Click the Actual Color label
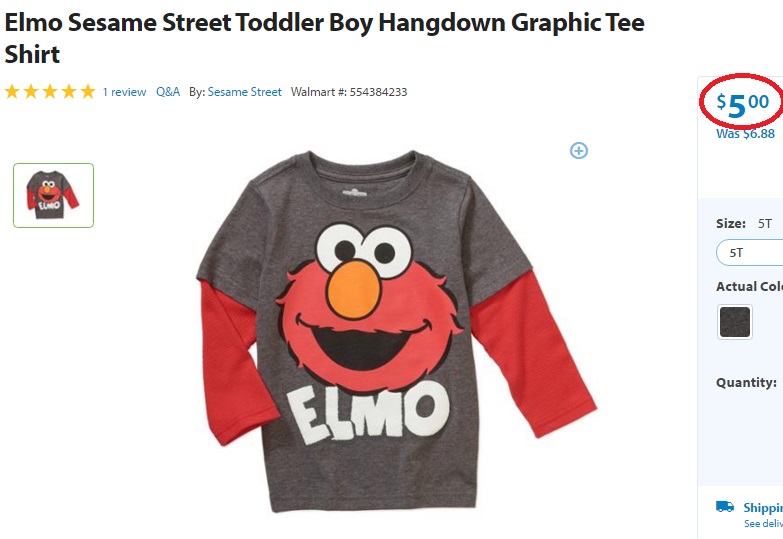 click(x=749, y=287)
